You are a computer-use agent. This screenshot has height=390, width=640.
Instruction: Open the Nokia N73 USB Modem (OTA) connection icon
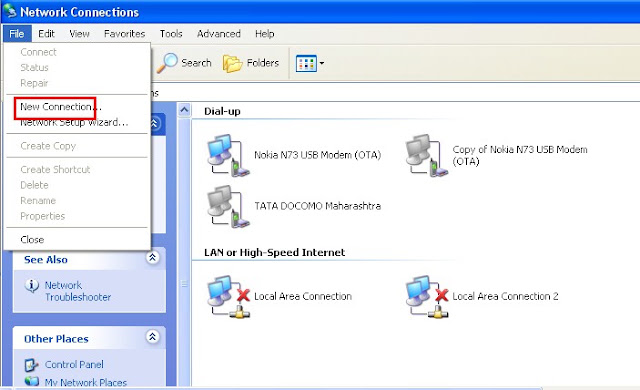(x=228, y=155)
